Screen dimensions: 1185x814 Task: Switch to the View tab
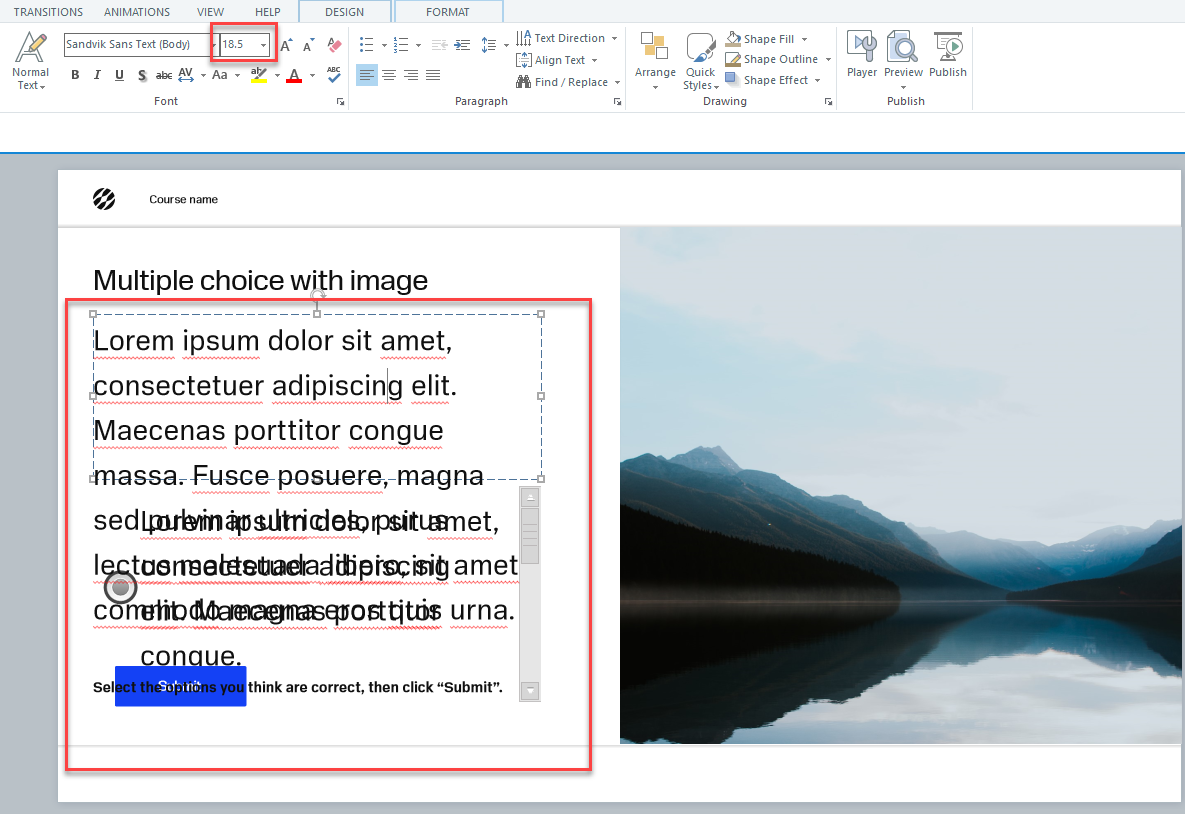pyautogui.click(x=210, y=12)
